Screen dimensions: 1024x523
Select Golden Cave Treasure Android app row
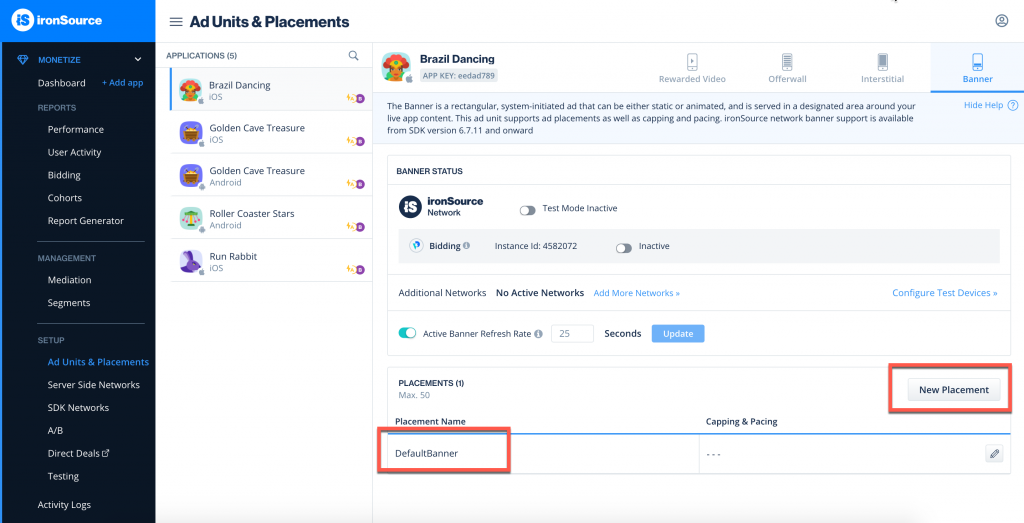coord(271,176)
